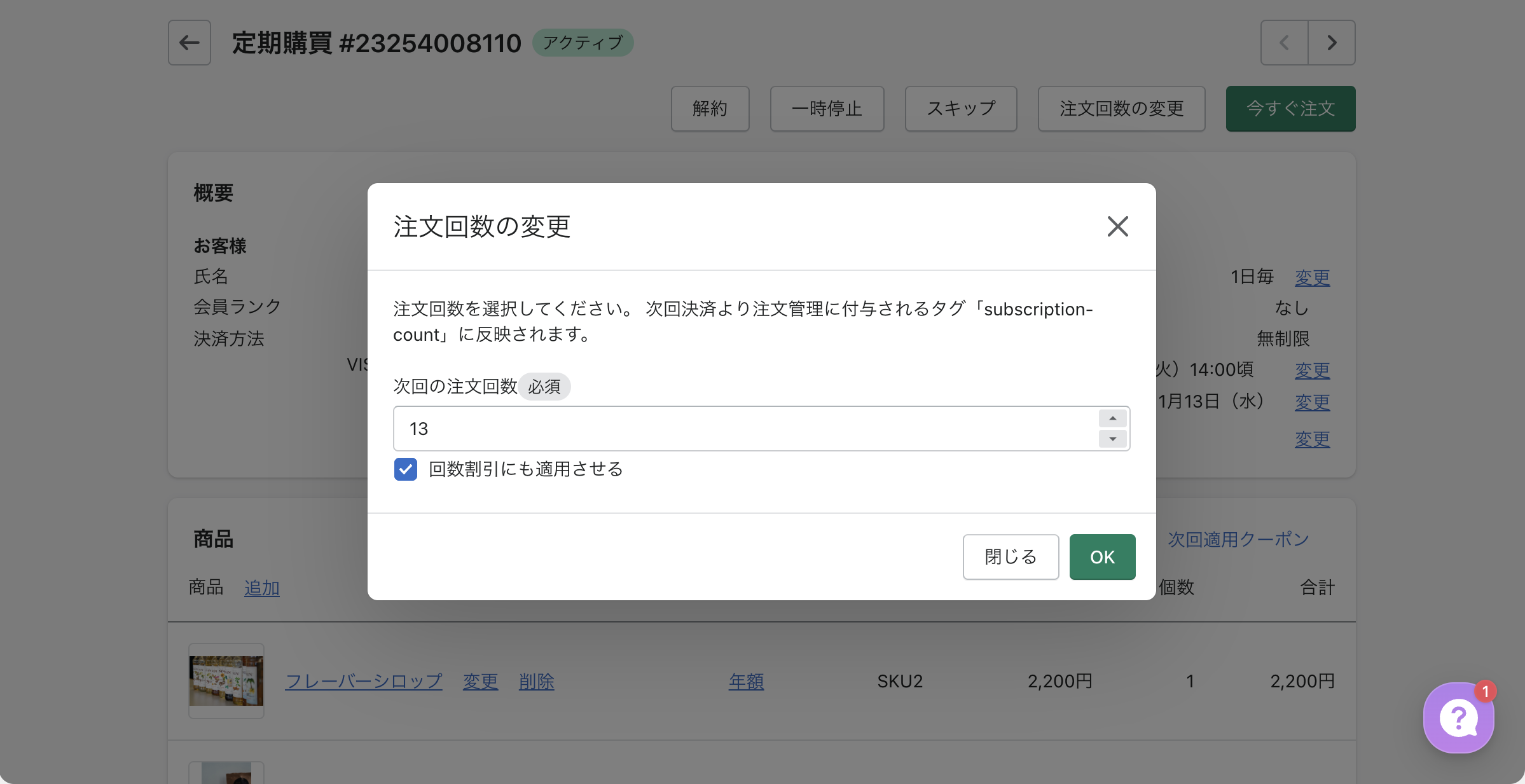Image resolution: width=1525 pixels, height=784 pixels.
Task: Click the 解約 button
Action: point(710,109)
